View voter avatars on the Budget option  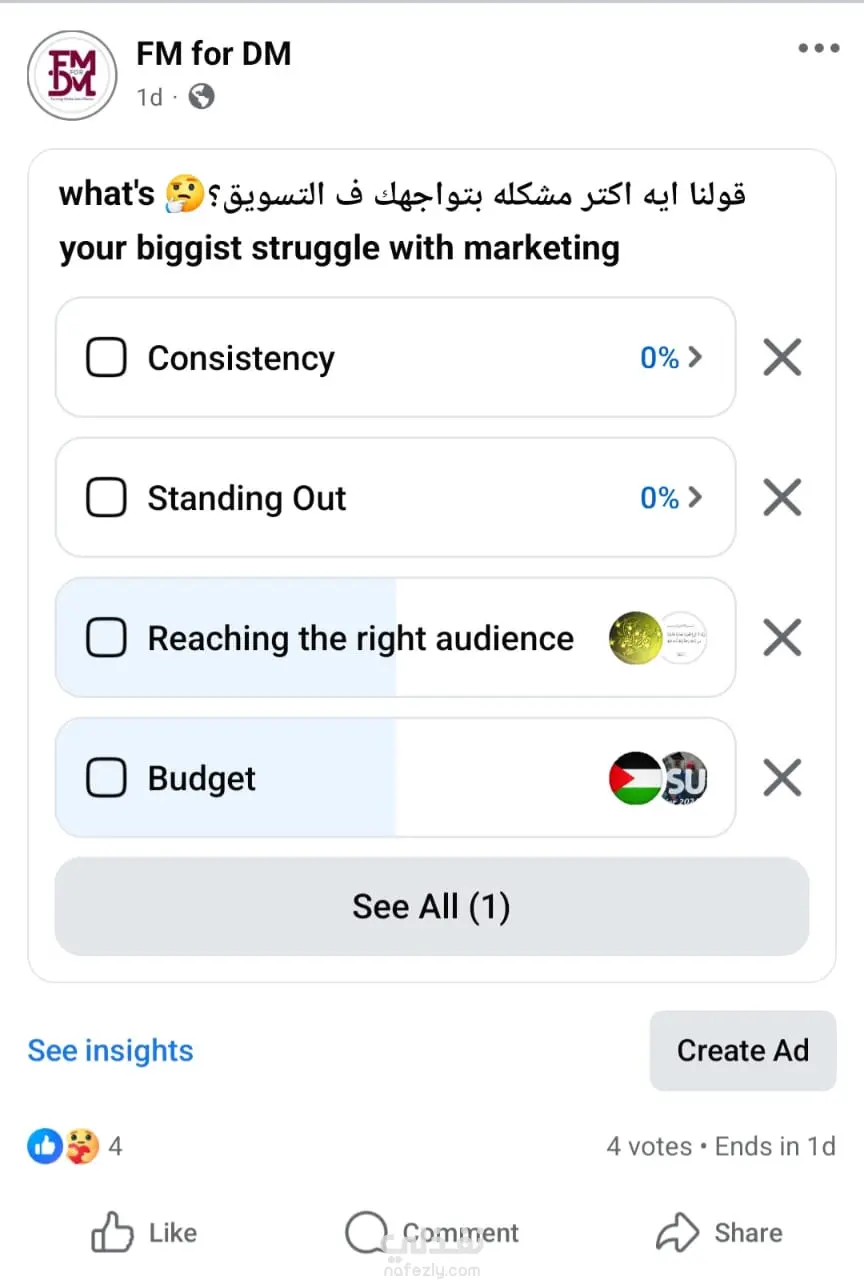(658, 778)
